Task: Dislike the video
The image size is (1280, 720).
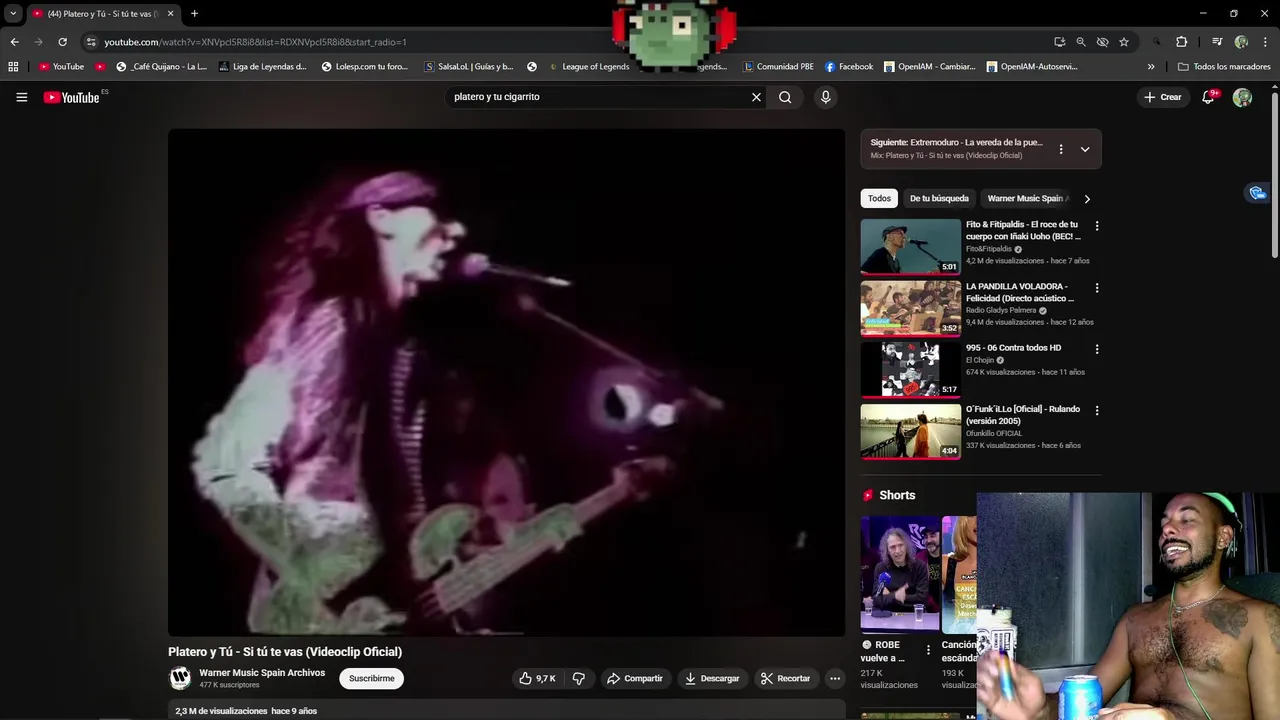Action: (578, 678)
